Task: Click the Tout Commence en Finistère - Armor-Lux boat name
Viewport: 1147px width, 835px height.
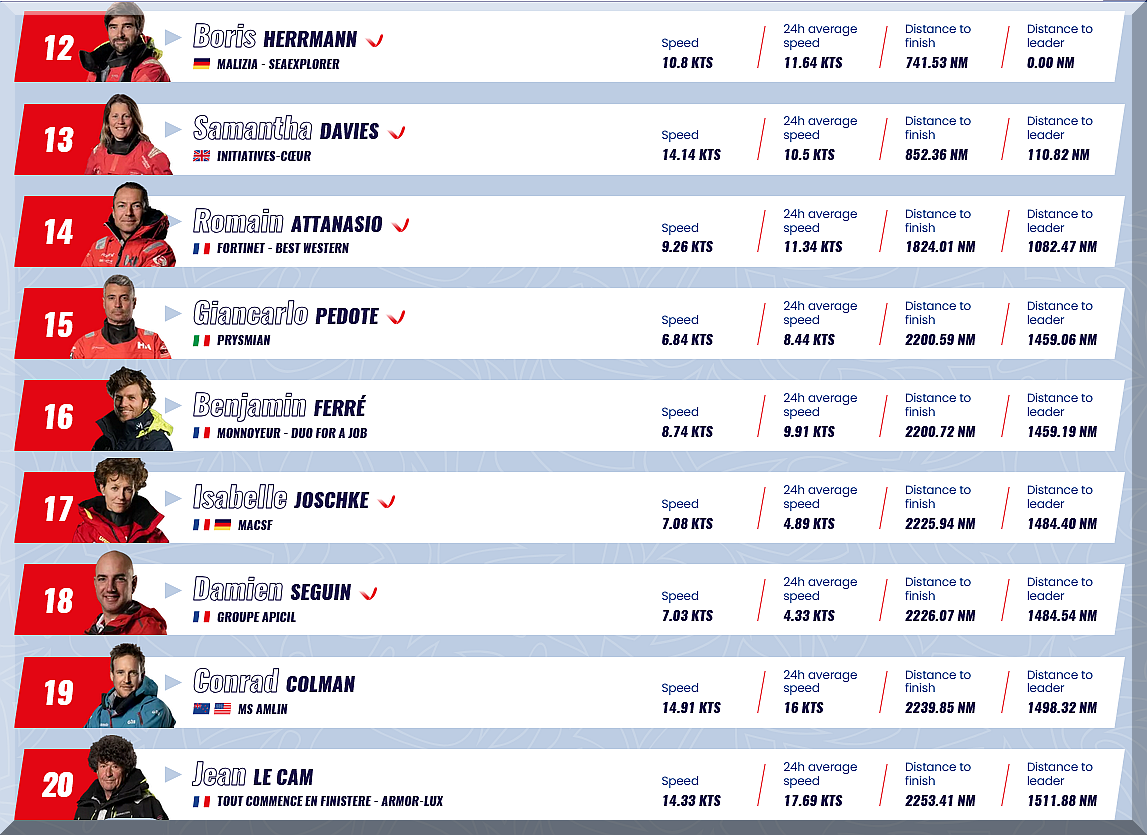Action: click(330, 801)
